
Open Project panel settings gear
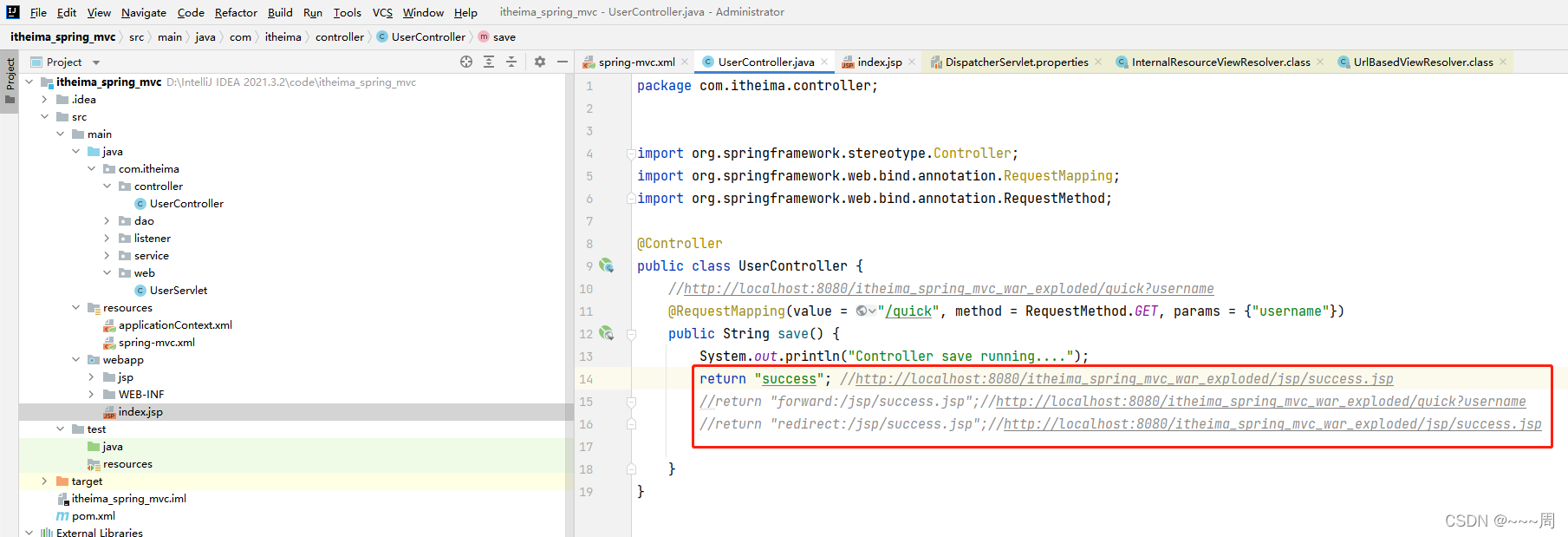(540, 62)
